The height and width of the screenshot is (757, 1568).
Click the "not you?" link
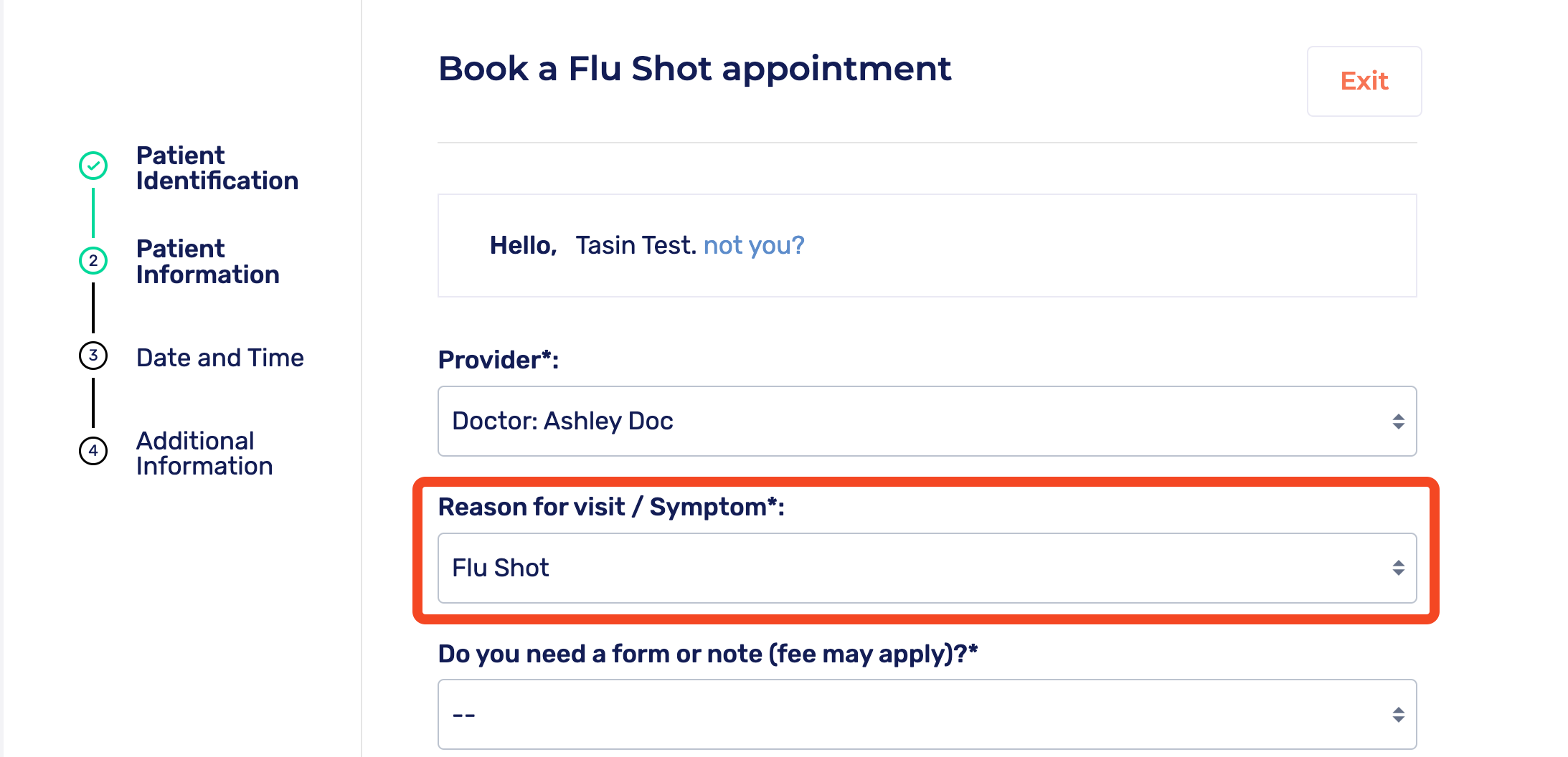pos(754,245)
